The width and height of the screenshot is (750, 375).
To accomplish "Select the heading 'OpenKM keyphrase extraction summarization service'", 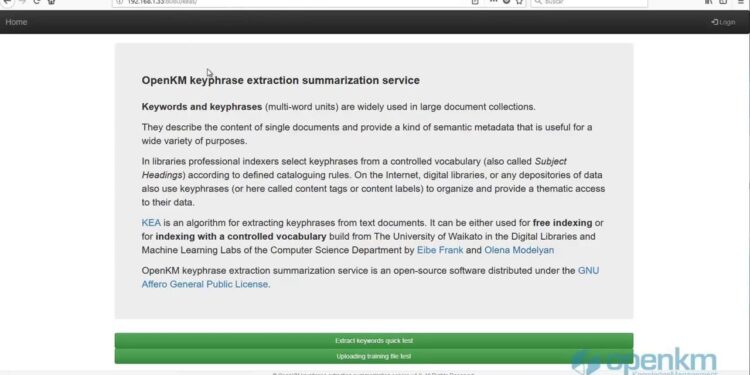I will pos(281,80).
